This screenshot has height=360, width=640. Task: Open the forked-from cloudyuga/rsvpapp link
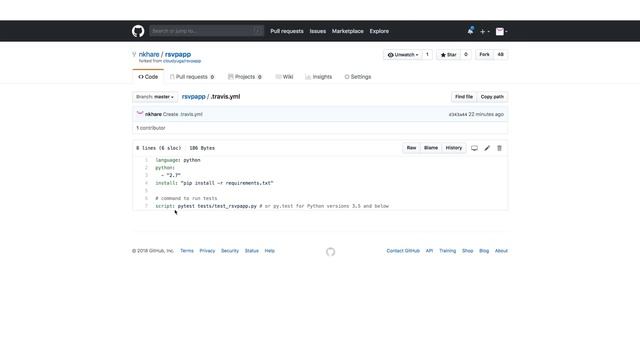[182, 61]
